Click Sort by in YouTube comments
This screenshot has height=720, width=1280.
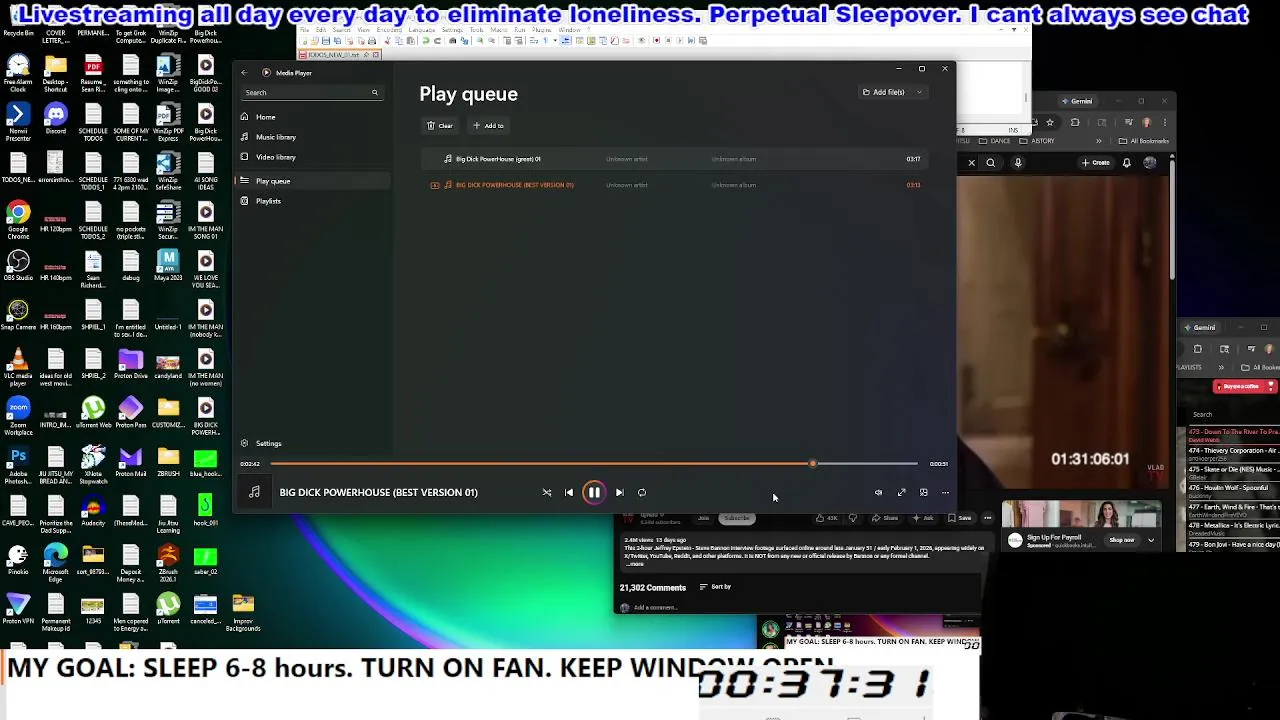click(715, 587)
